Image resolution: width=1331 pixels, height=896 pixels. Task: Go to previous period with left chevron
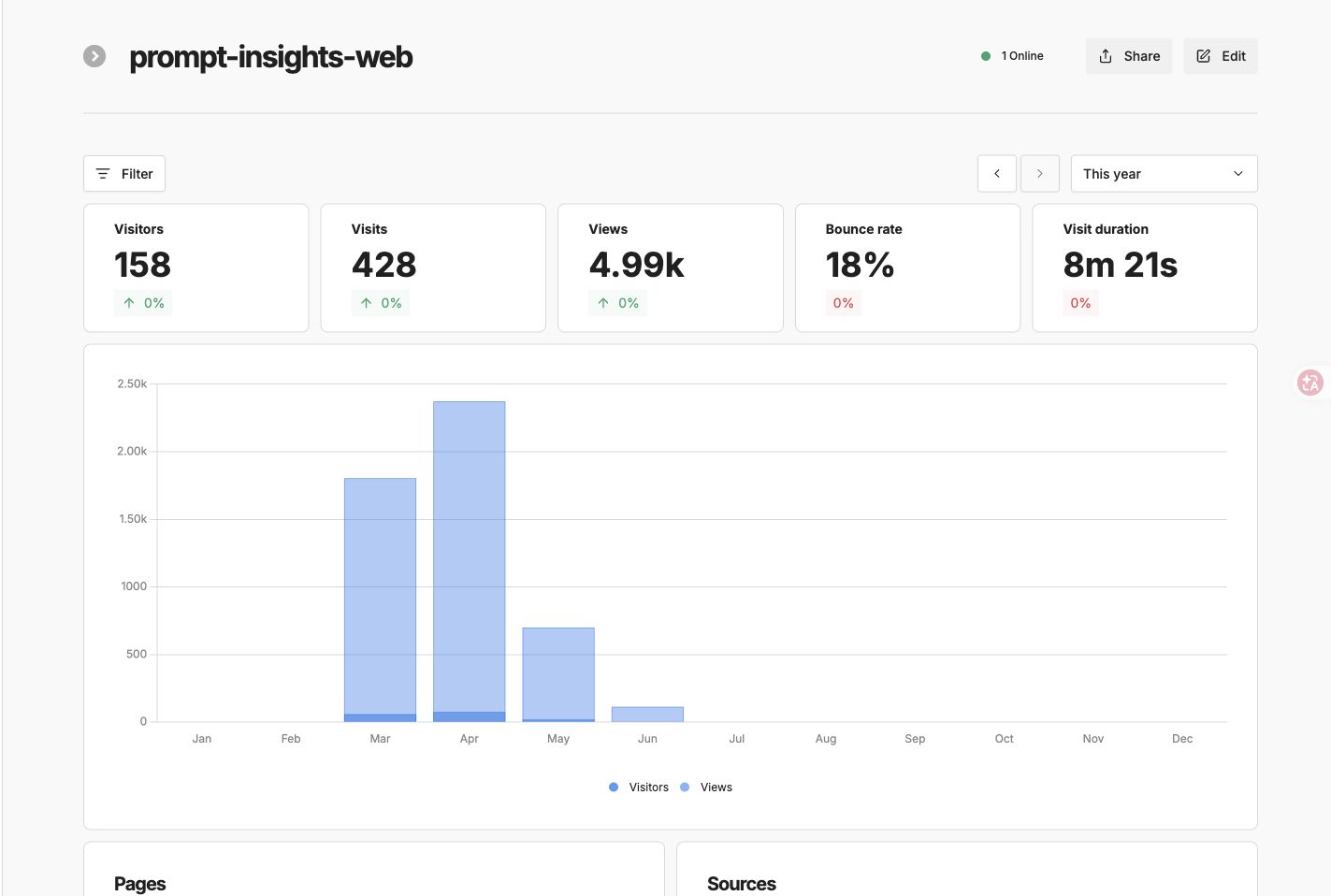click(997, 174)
